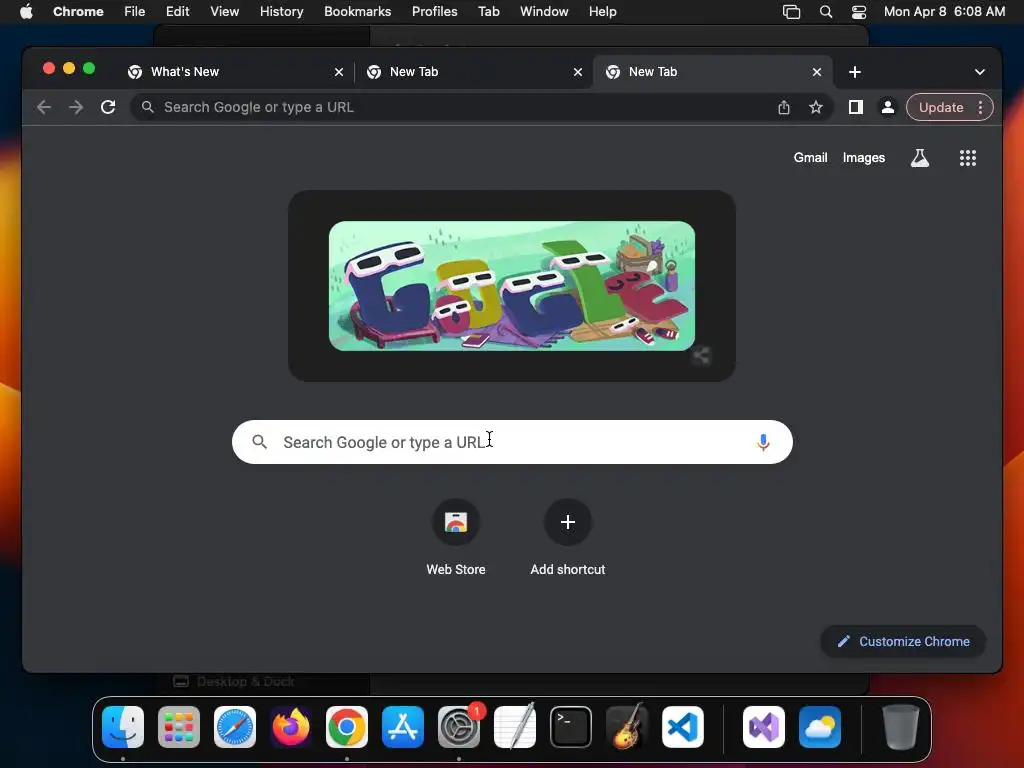Open TextEdit from the Dock

[x=515, y=727]
